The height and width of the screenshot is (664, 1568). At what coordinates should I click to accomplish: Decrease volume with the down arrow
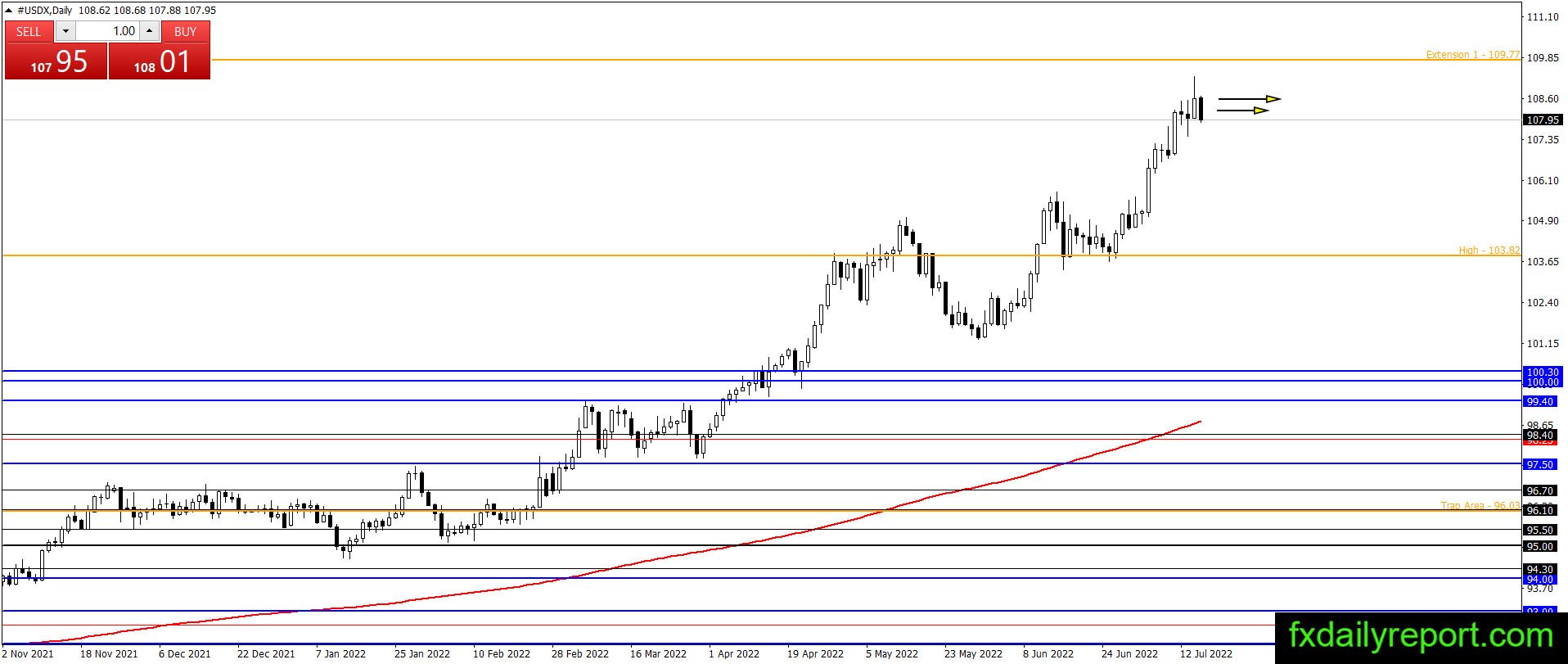point(65,31)
